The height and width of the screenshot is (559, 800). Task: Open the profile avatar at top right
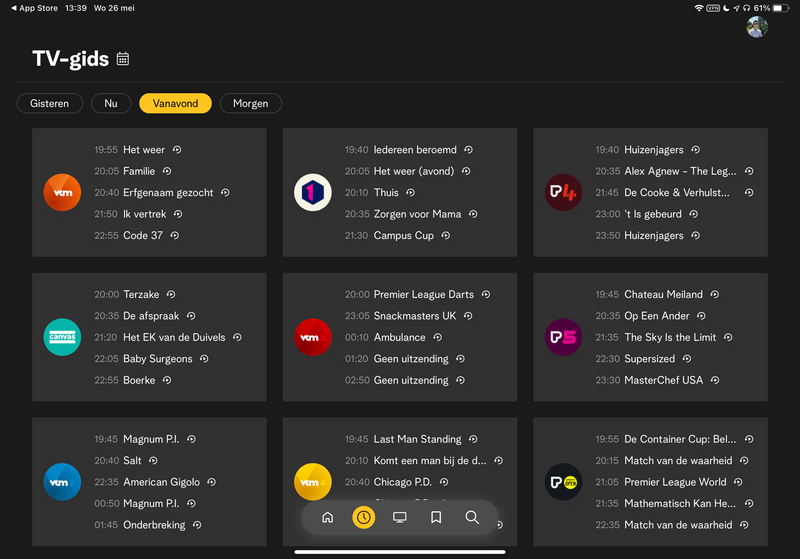(757, 27)
